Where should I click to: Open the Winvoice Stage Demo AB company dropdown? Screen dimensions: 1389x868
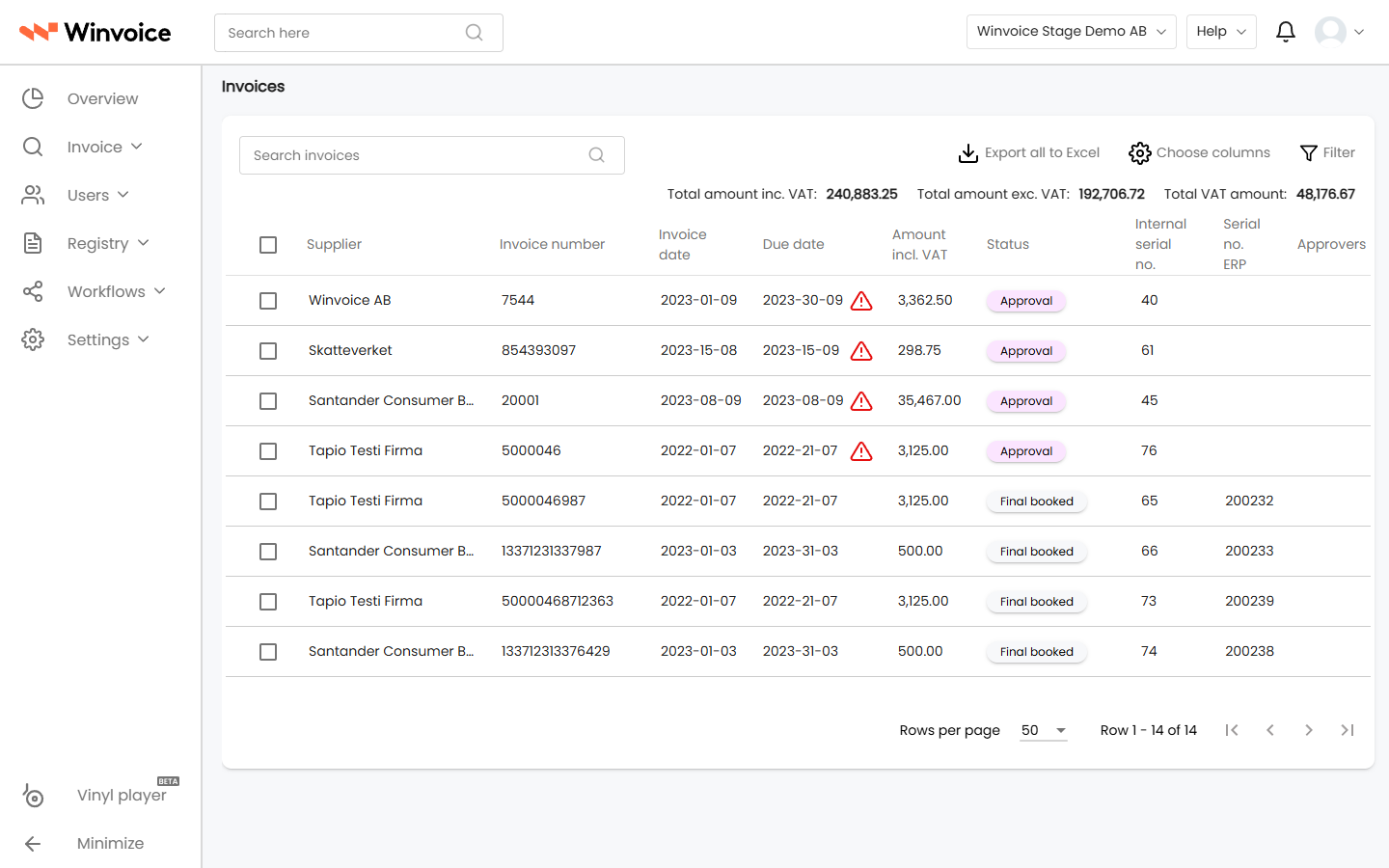click(x=1071, y=32)
